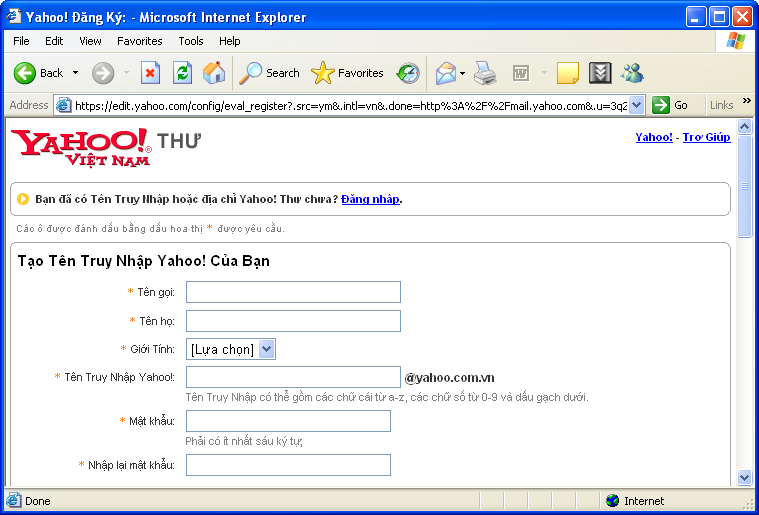Viewport: 759px width, 515px height.
Task: Click the 'Phải có ít nhất sáu ký tự' hint
Action: (244, 441)
